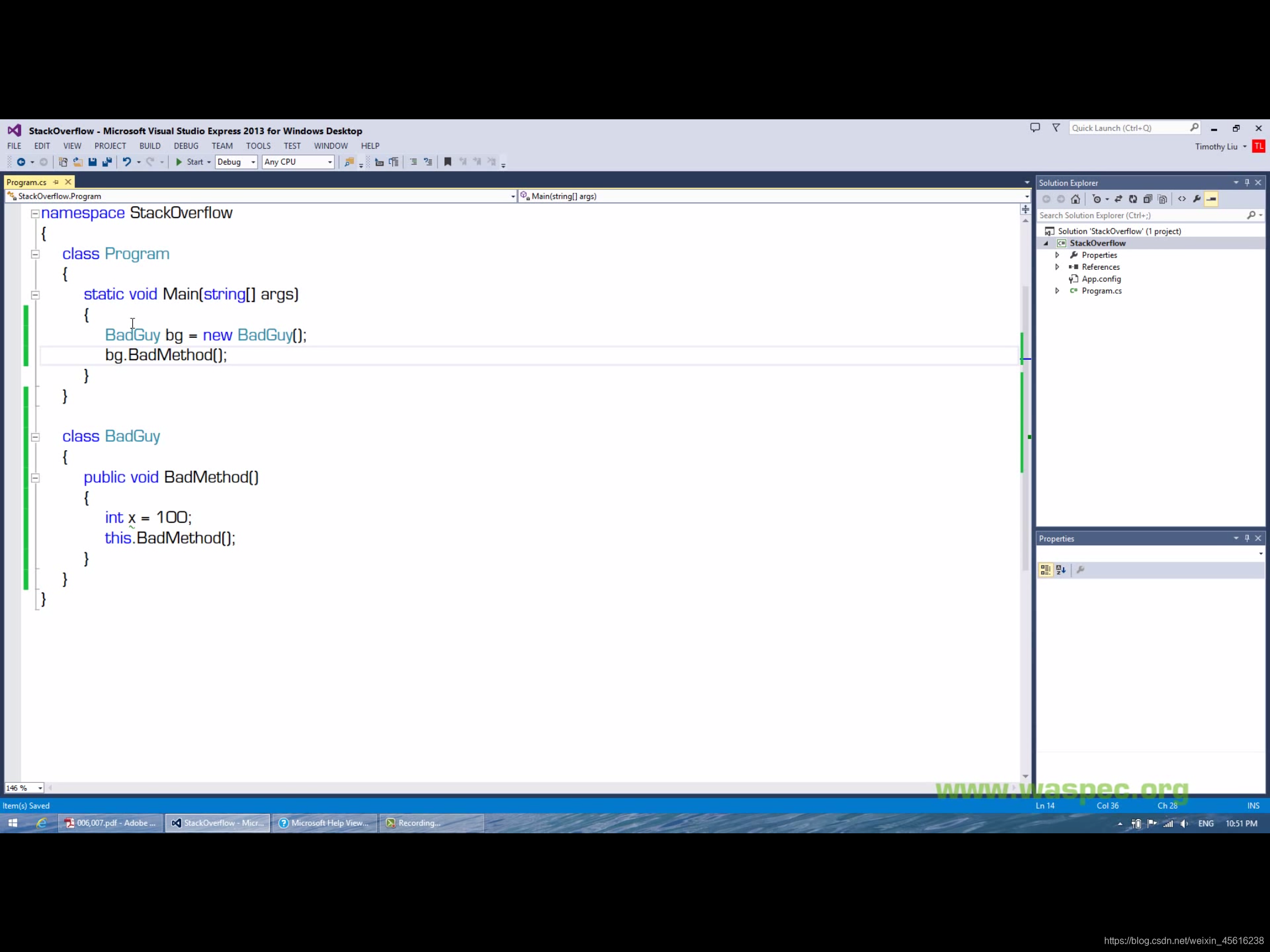Click the Program.cs tab

tap(27, 181)
